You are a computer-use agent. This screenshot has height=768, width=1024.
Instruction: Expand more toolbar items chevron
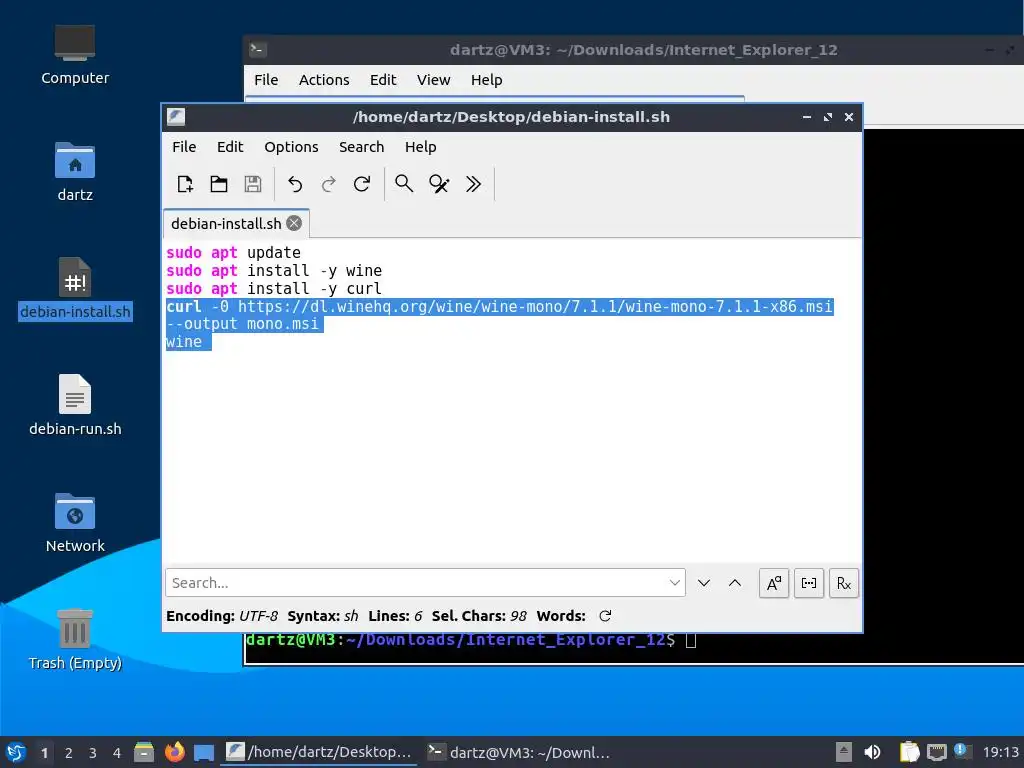473,184
